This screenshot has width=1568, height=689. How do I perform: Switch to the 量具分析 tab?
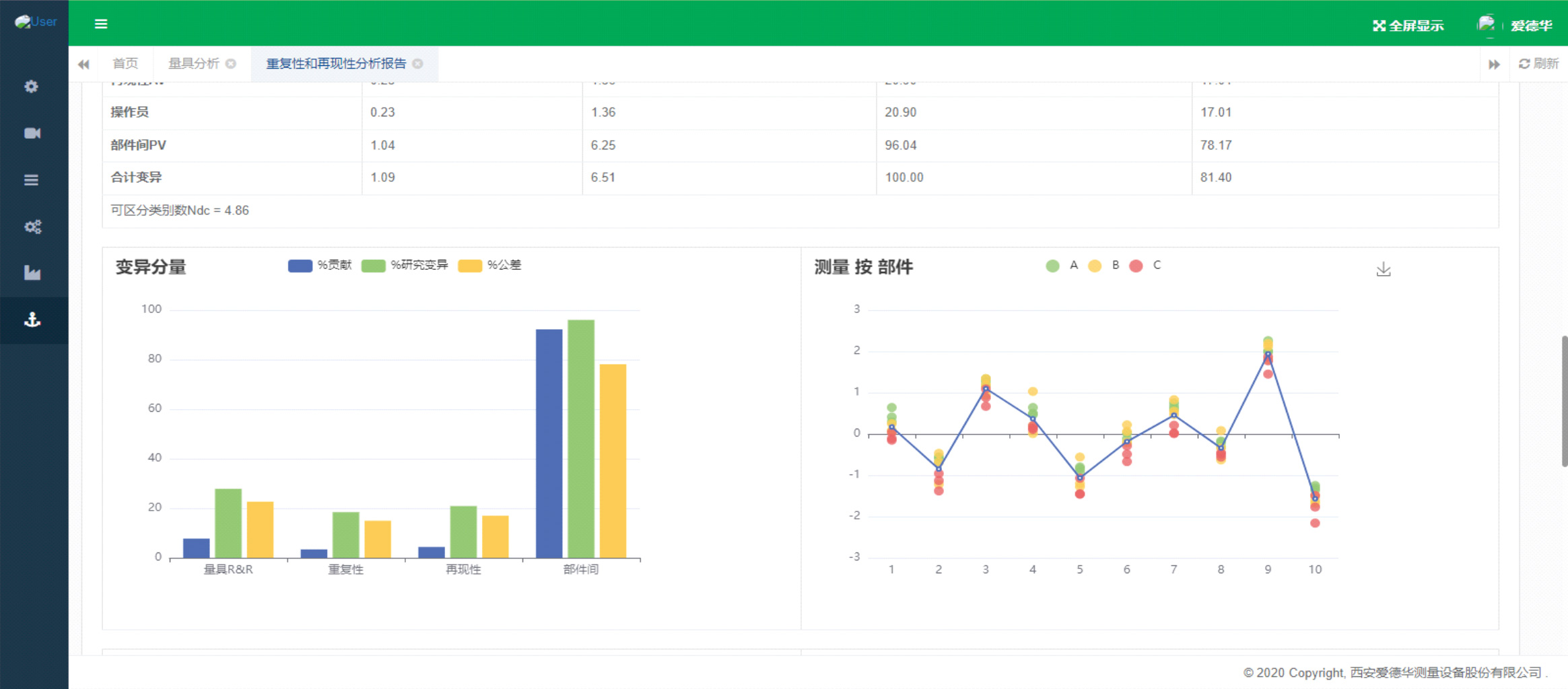pyautogui.click(x=194, y=64)
